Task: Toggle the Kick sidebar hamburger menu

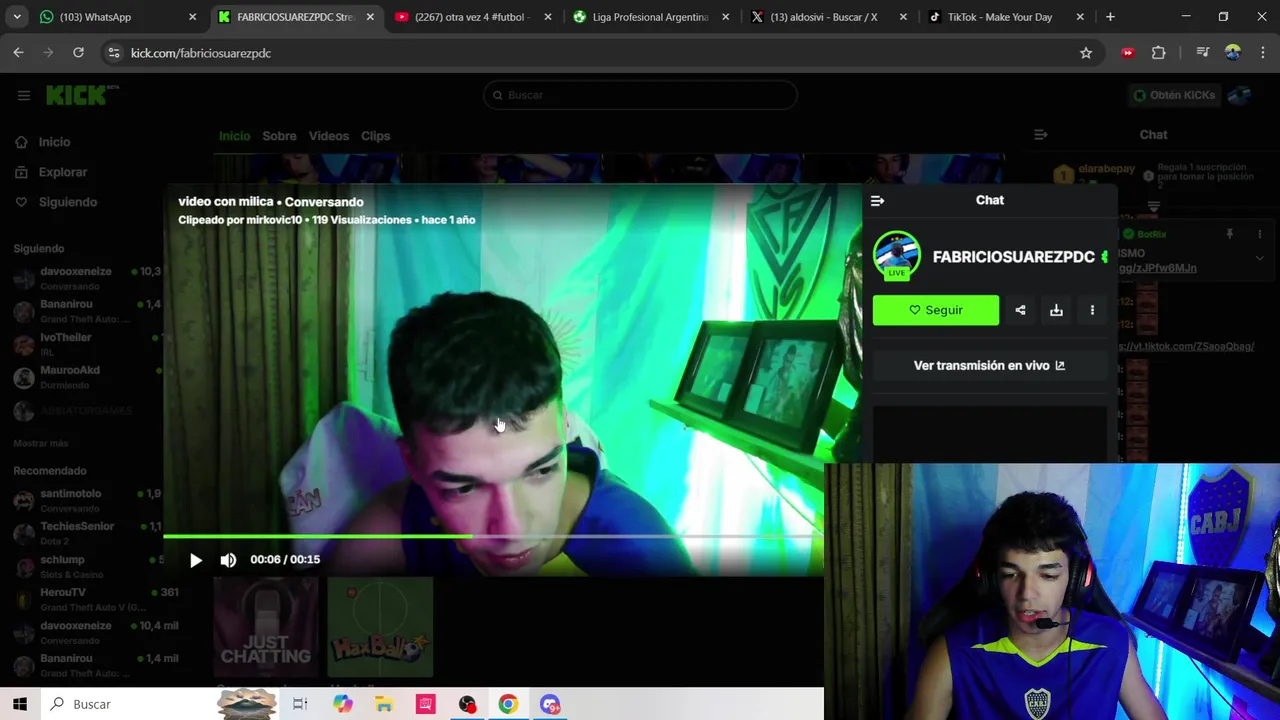Action: pos(23,95)
